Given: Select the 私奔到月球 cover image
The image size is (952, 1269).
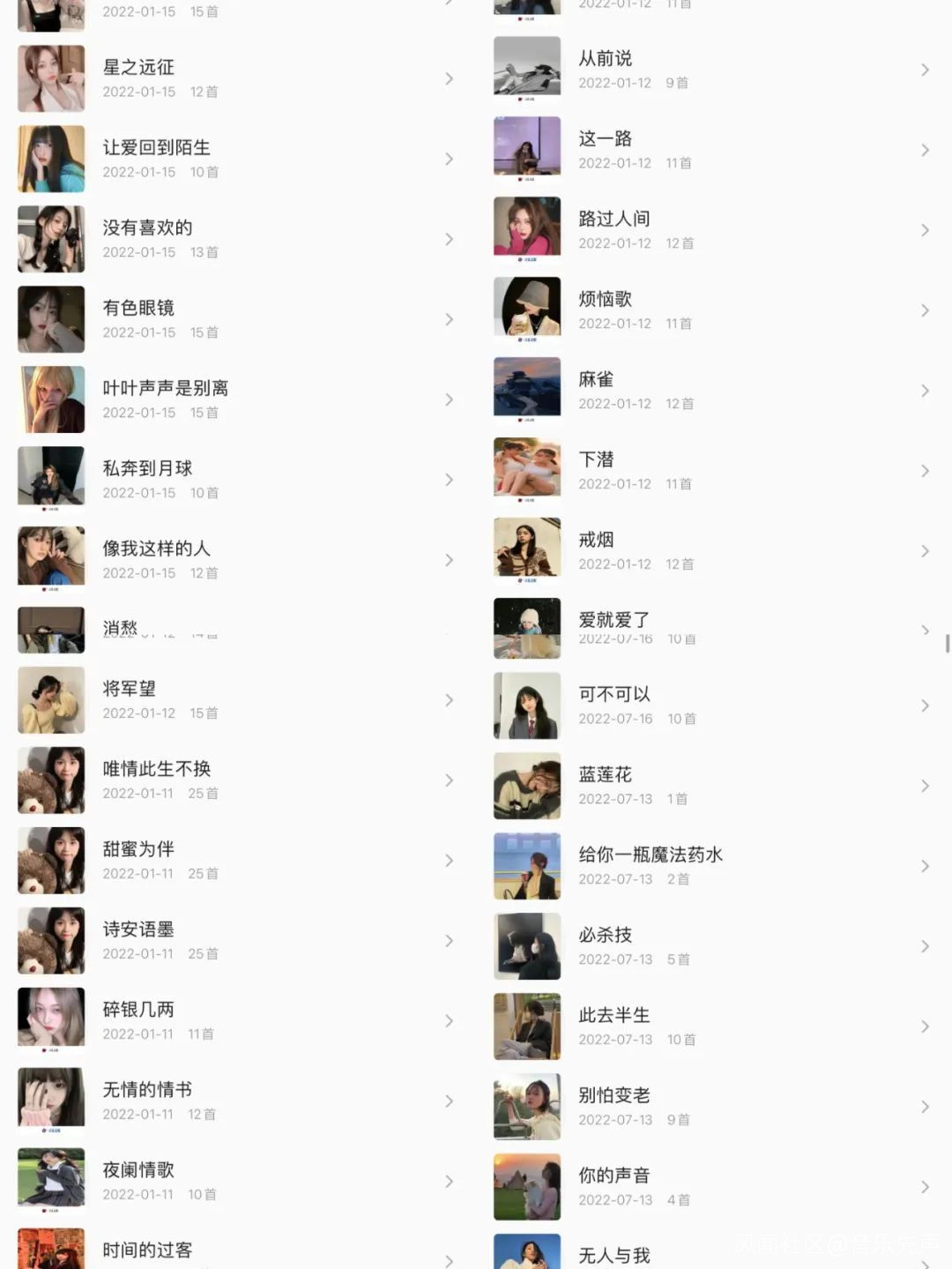Looking at the screenshot, I should [x=51, y=480].
